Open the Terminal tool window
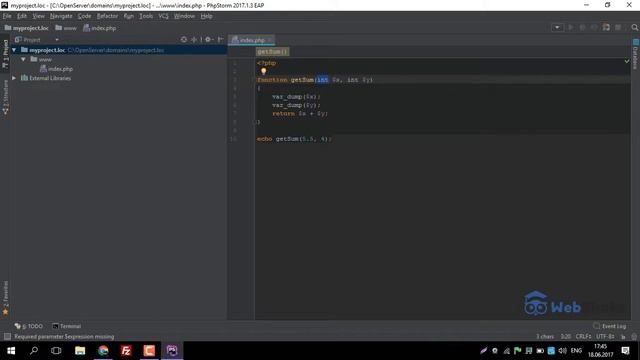Viewport: 640px width, 360px height. (67, 326)
